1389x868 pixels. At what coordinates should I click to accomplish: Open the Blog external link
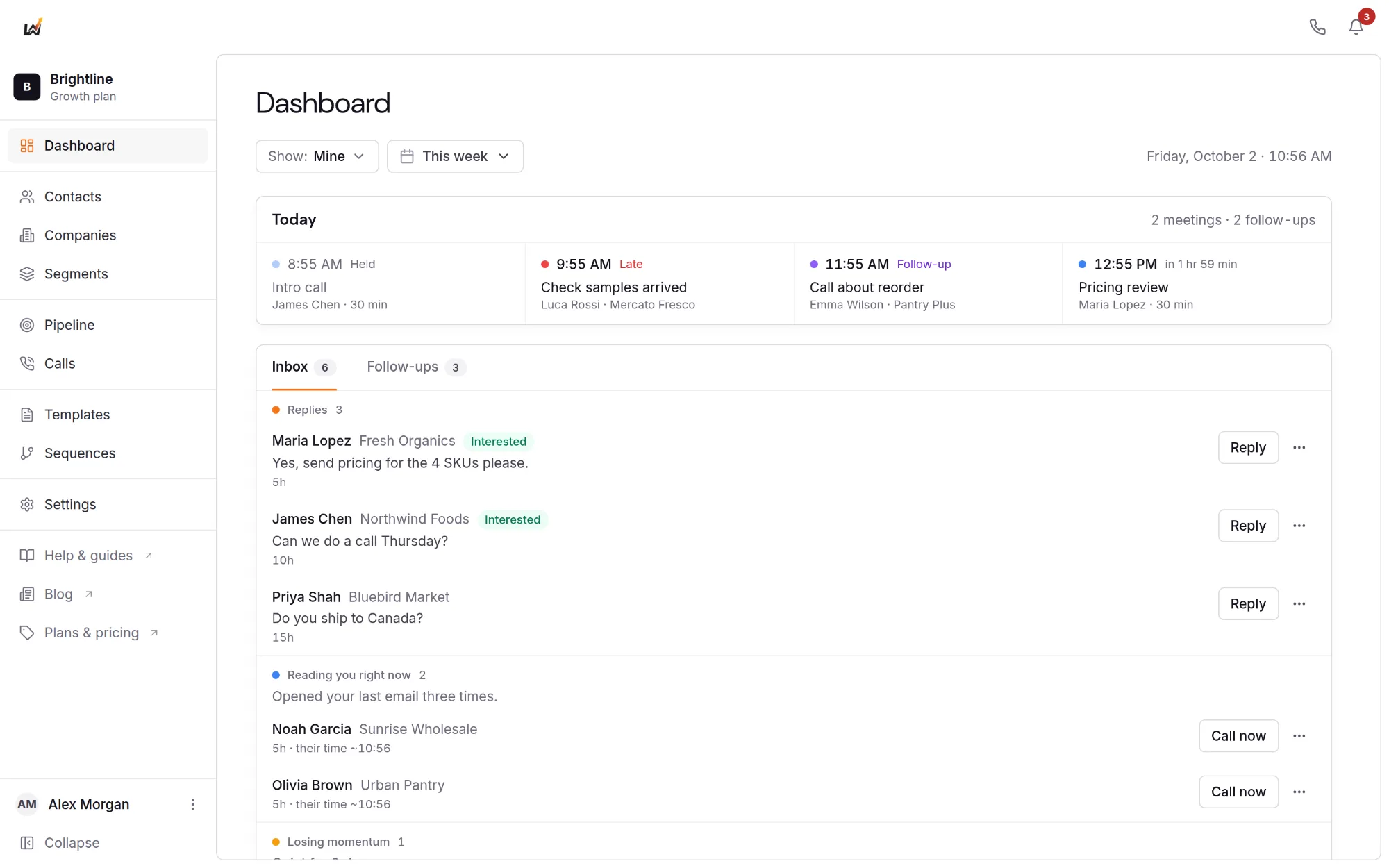[x=108, y=594]
